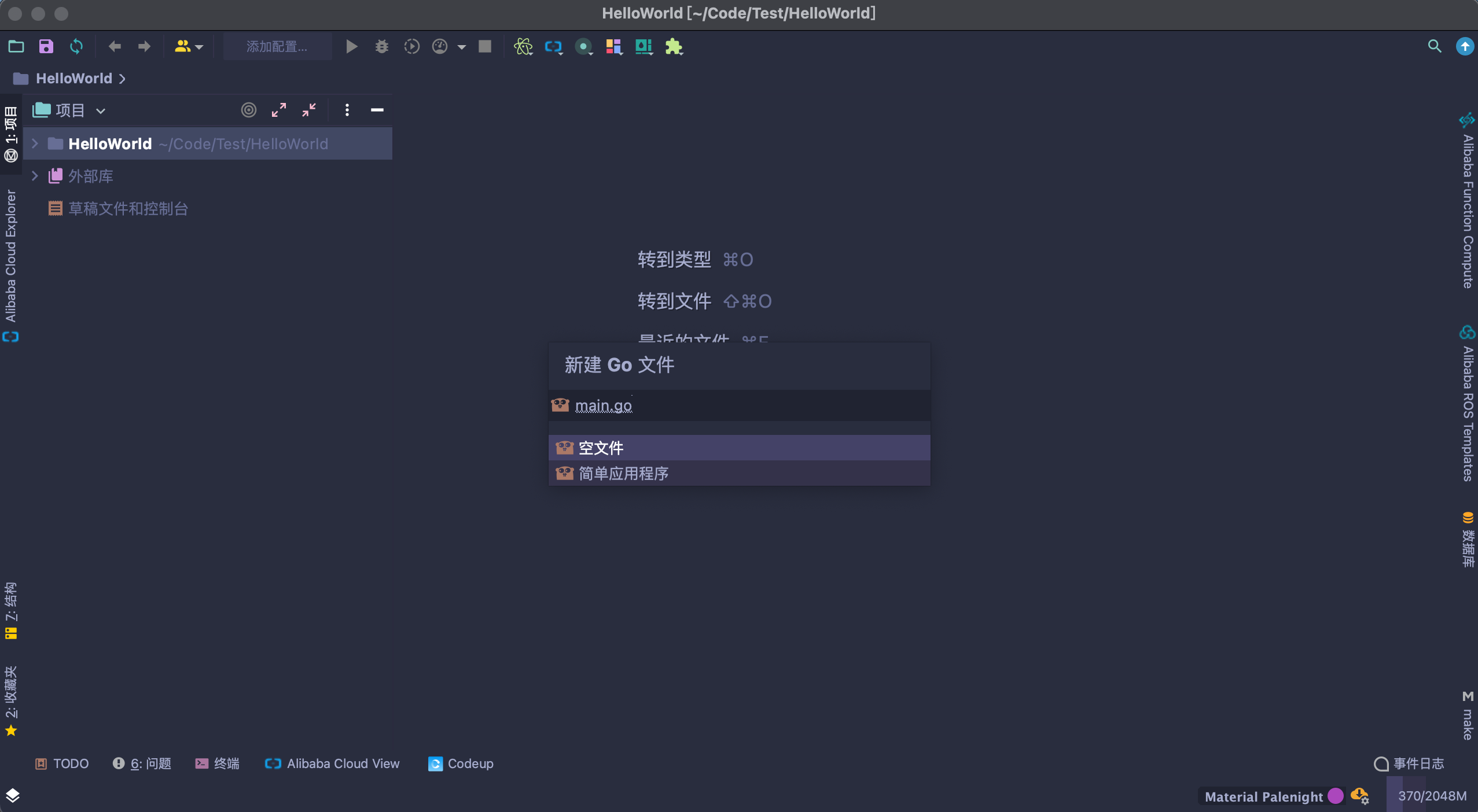The height and width of the screenshot is (812, 1478).
Task: Select 简单应用程序 template in popup
Action: tap(623, 473)
